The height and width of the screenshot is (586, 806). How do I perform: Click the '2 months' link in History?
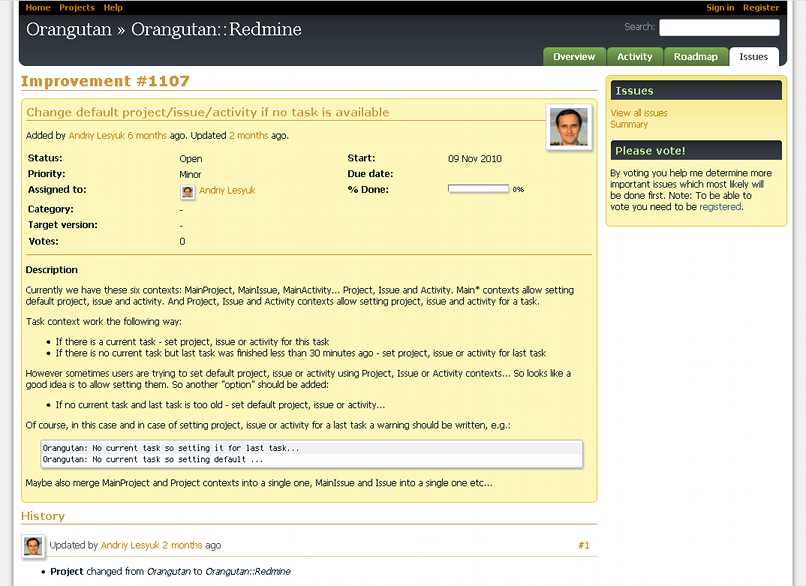pos(182,545)
